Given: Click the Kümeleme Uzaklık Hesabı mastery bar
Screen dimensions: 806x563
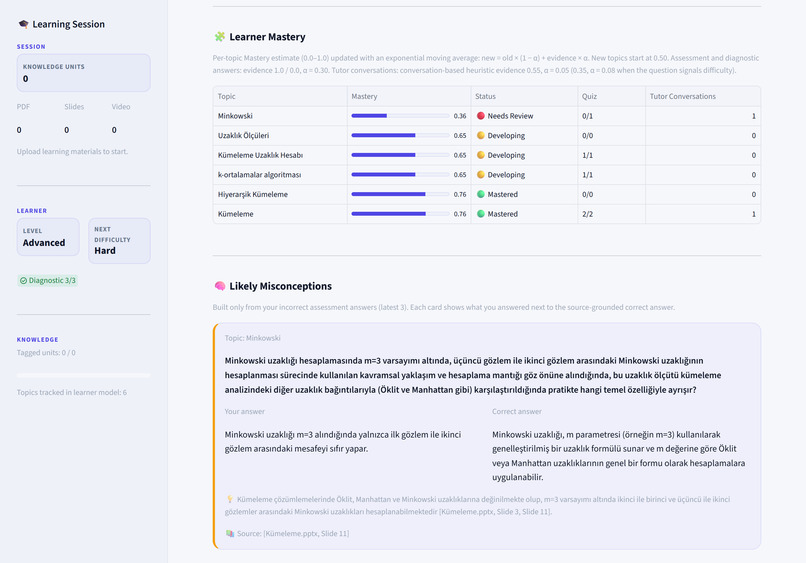Looking at the screenshot, I should point(400,155).
